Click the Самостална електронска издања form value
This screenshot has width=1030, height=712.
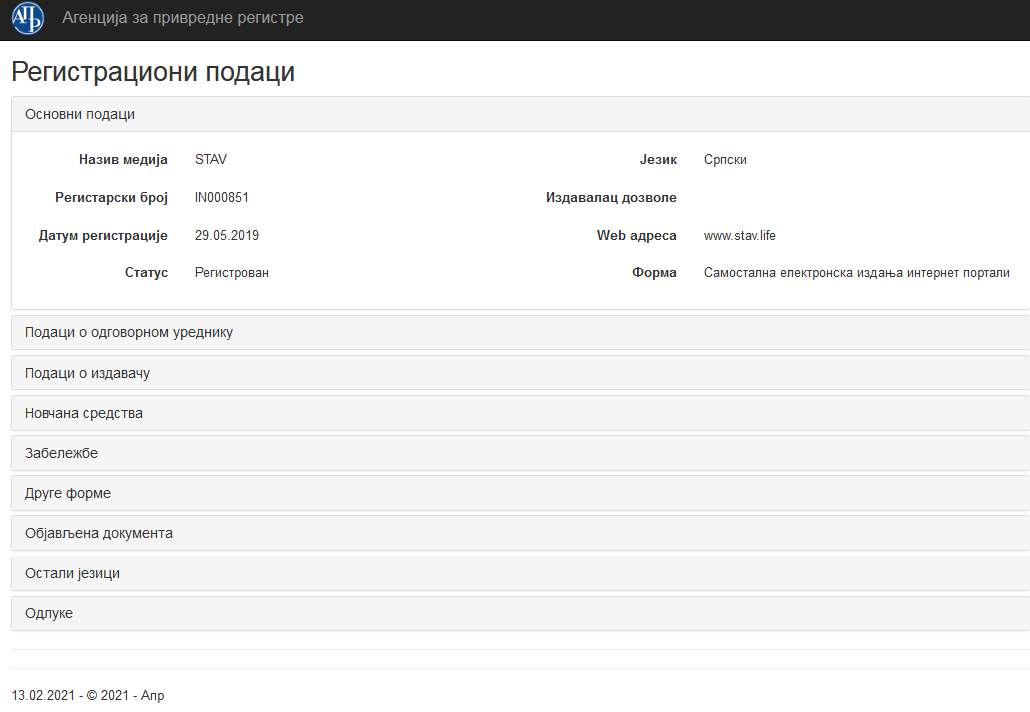856,273
